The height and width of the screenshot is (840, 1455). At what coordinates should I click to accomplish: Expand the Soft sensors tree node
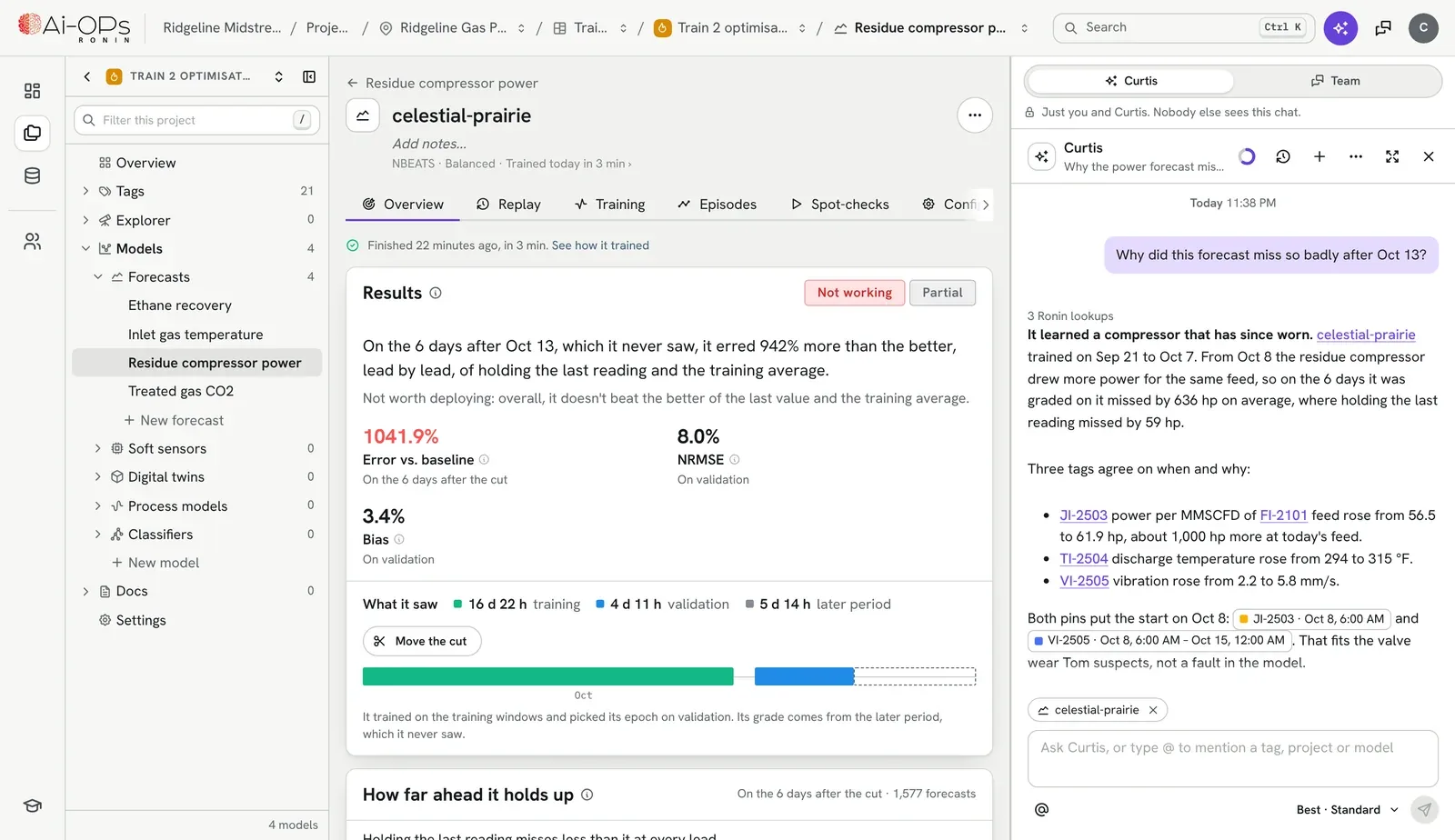click(x=98, y=448)
